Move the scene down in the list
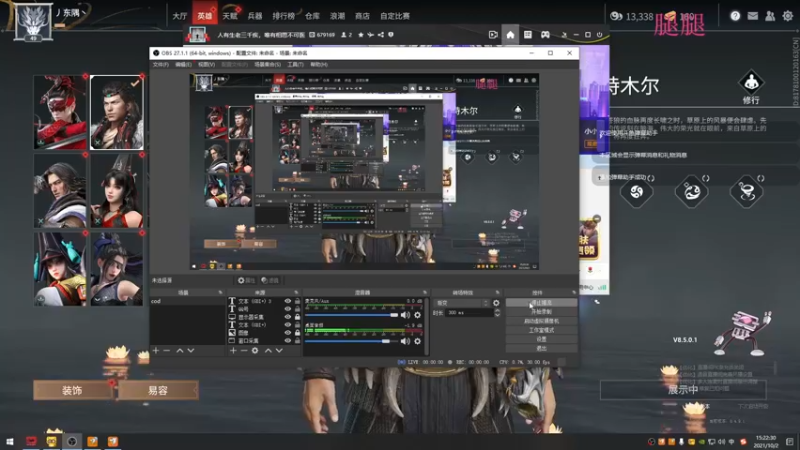The image size is (800, 450). (x=191, y=351)
